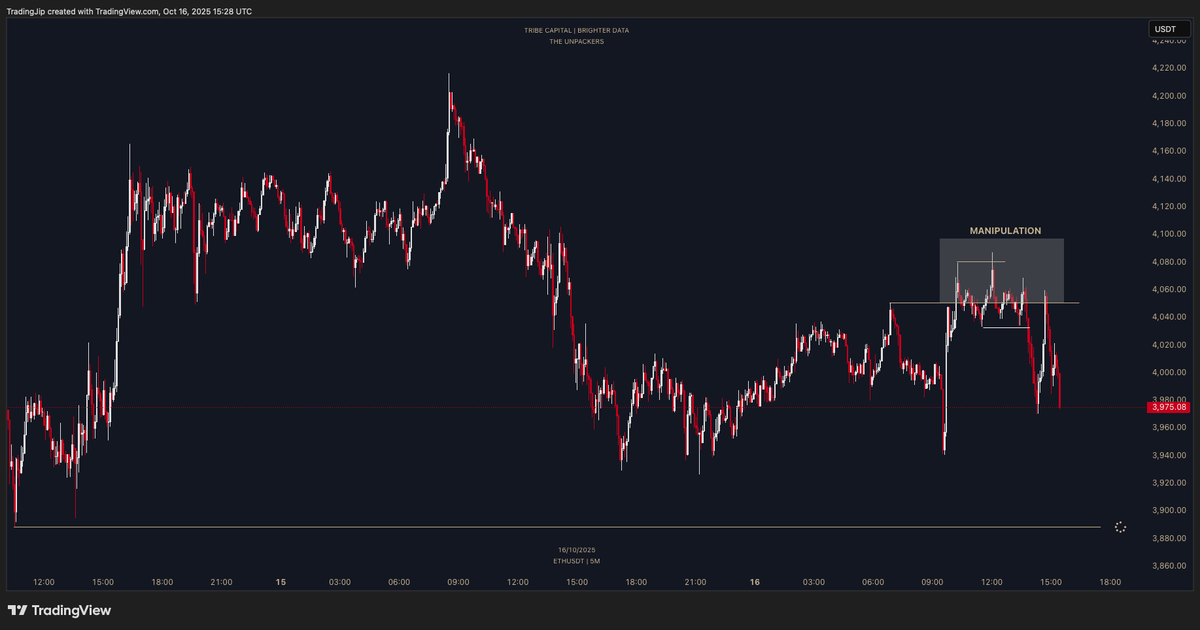Image resolution: width=1200 pixels, height=630 pixels.
Task: Click the gray manipulation zone rectangle
Action: pos(1001,270)
